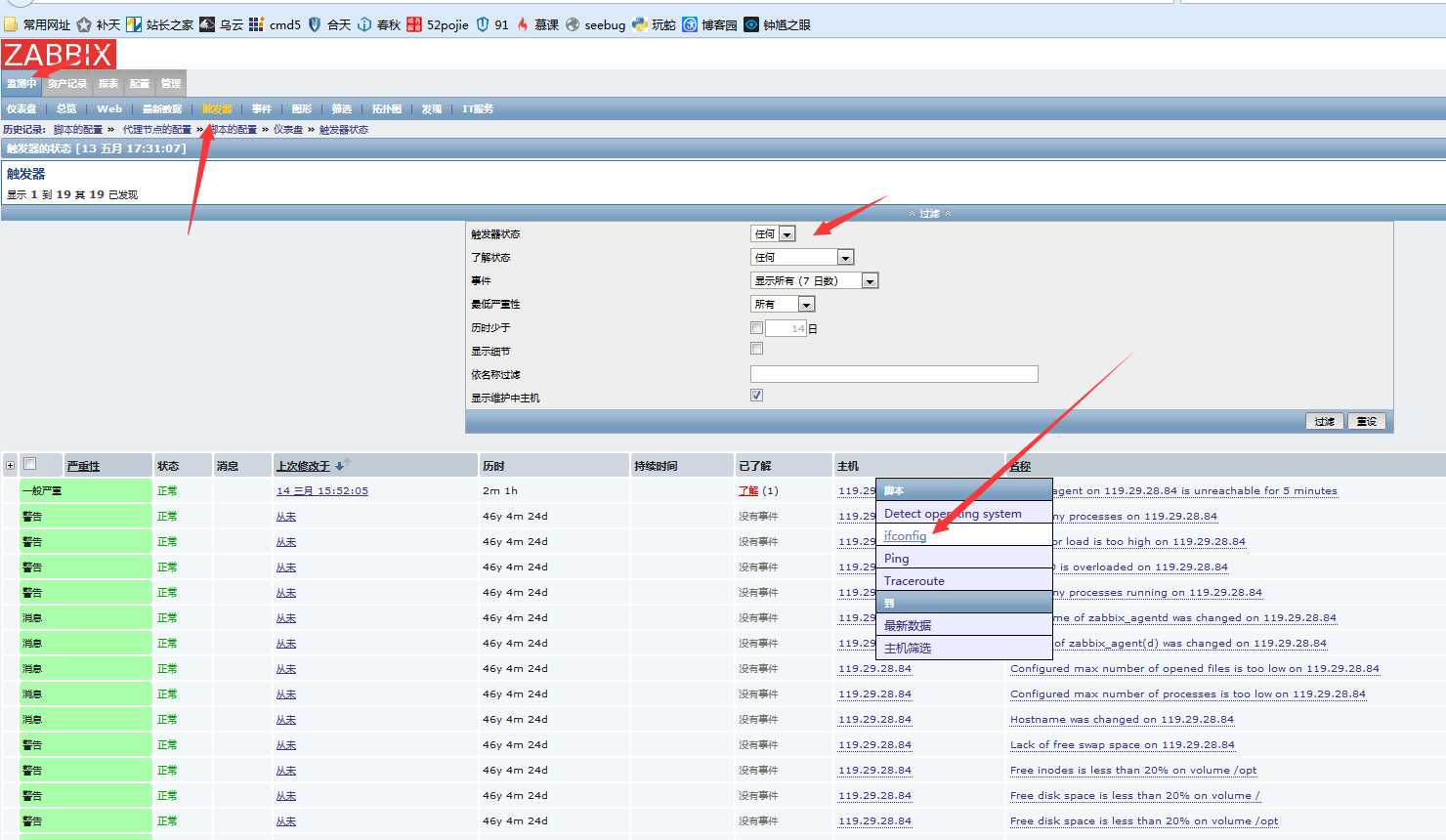Viewport: 1446px width, 840px height.
Task: Open Lack of free swap space trigger link
Action: 1123,744
